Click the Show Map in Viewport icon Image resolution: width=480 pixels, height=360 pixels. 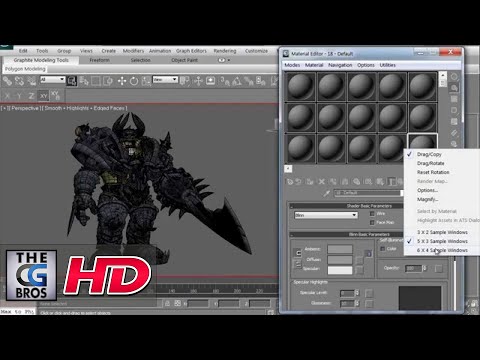(380, 182)
